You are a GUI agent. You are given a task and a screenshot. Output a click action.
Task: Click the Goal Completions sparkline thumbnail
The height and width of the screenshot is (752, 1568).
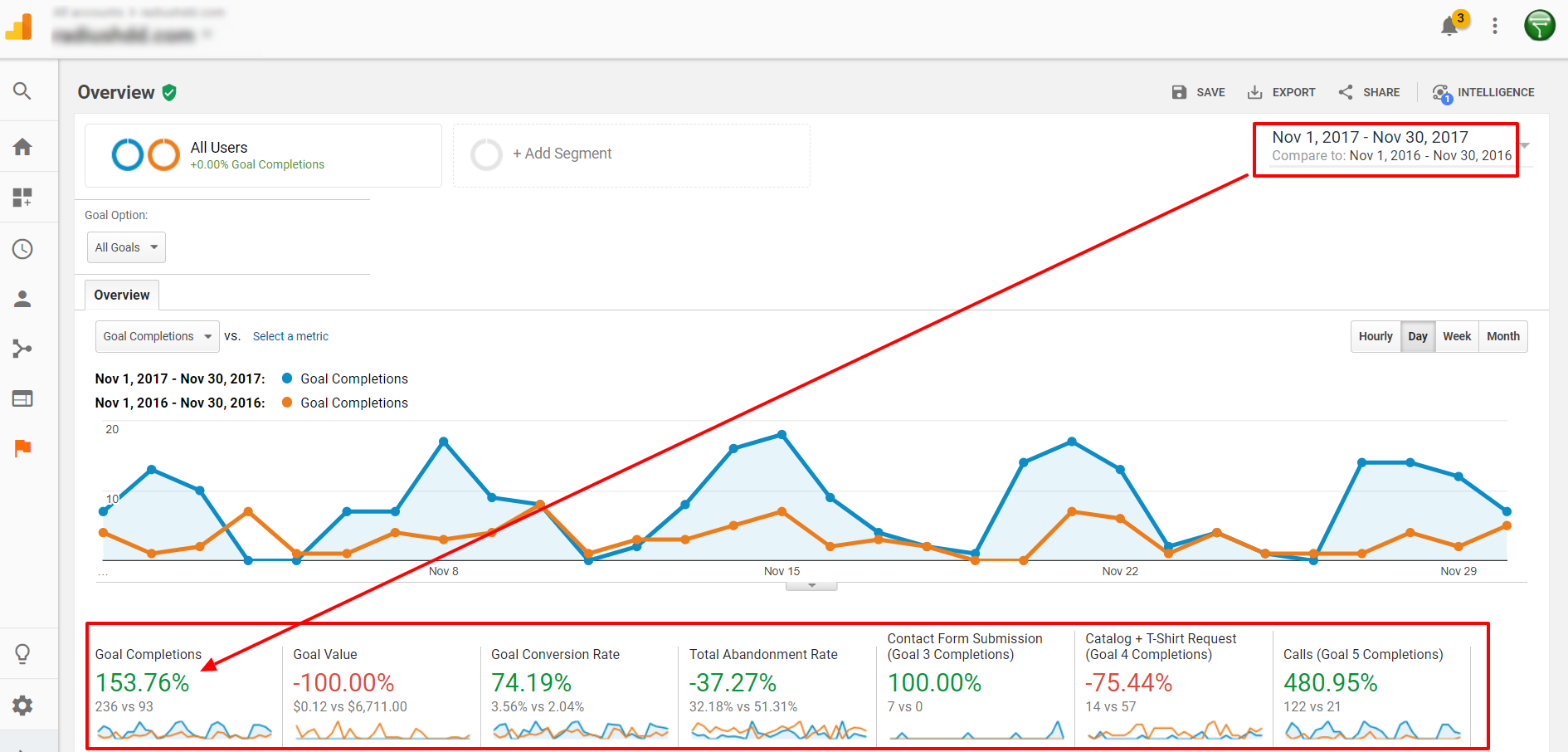click(x=184, y=730)
